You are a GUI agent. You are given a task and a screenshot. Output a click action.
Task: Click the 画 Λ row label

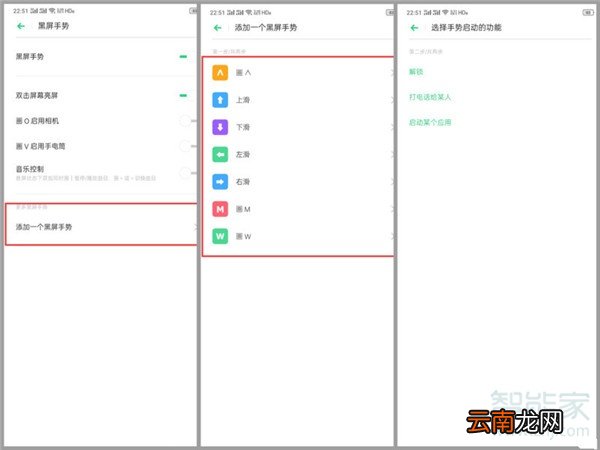[243, 73]
